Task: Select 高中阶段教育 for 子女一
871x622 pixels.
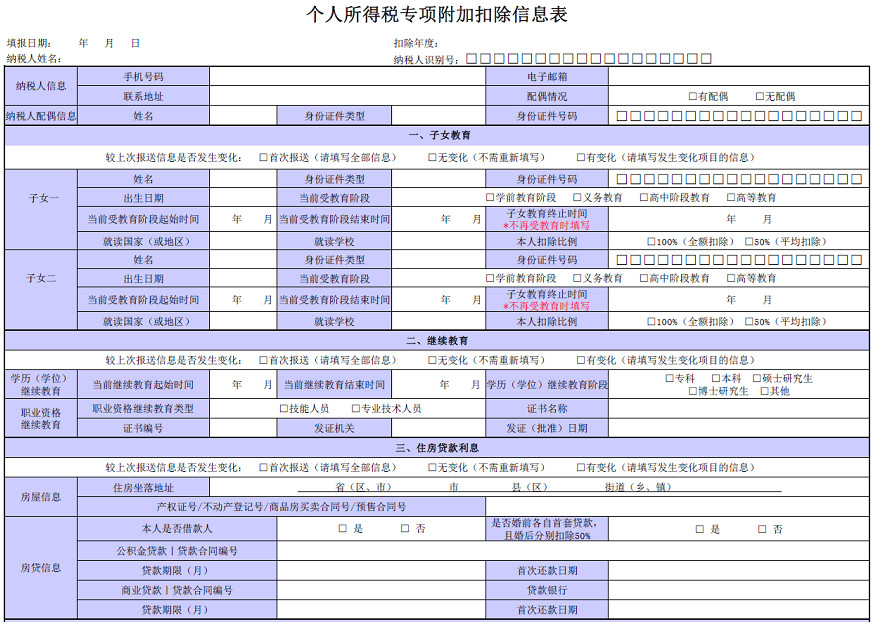Action: (x=644, y=198)
